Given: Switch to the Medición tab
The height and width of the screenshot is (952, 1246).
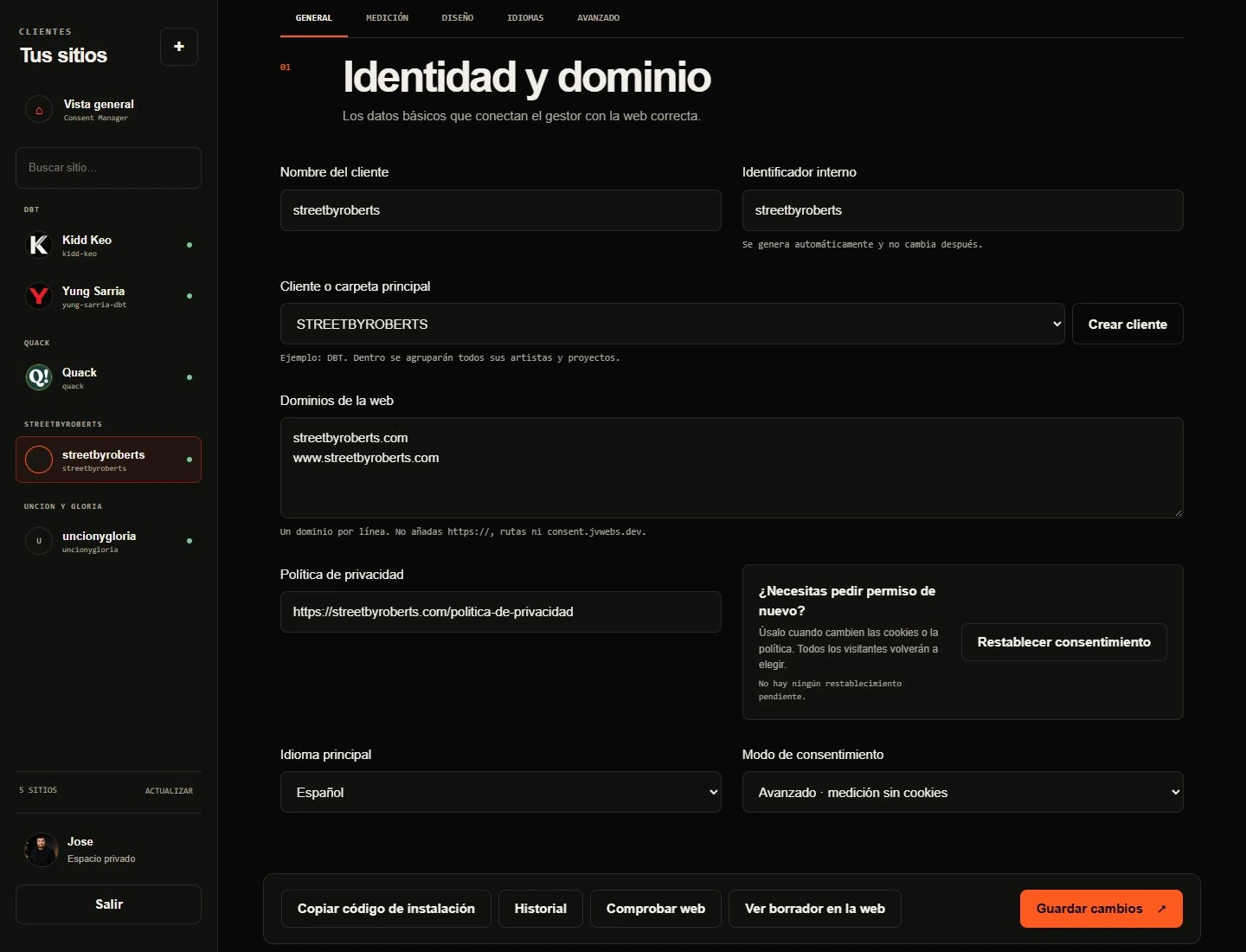Looking at the screenshot, I should click(x=387, y=18).
